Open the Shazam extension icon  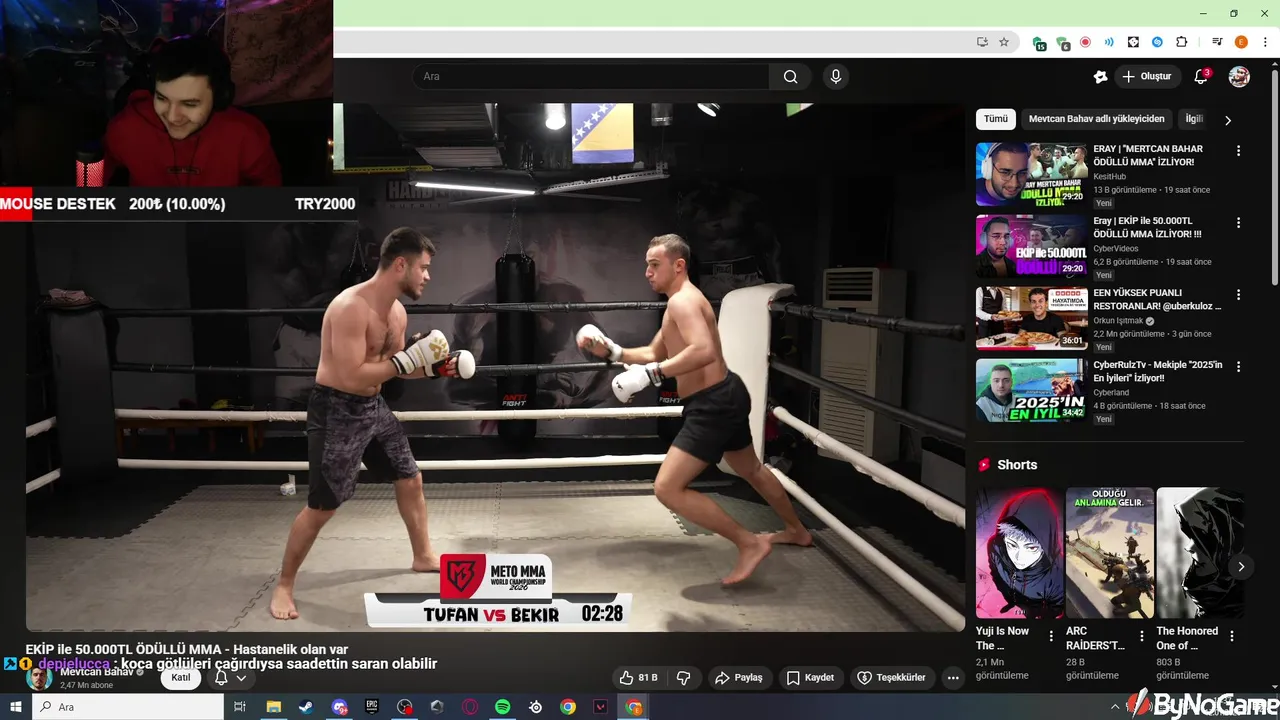coord(1157,42)
